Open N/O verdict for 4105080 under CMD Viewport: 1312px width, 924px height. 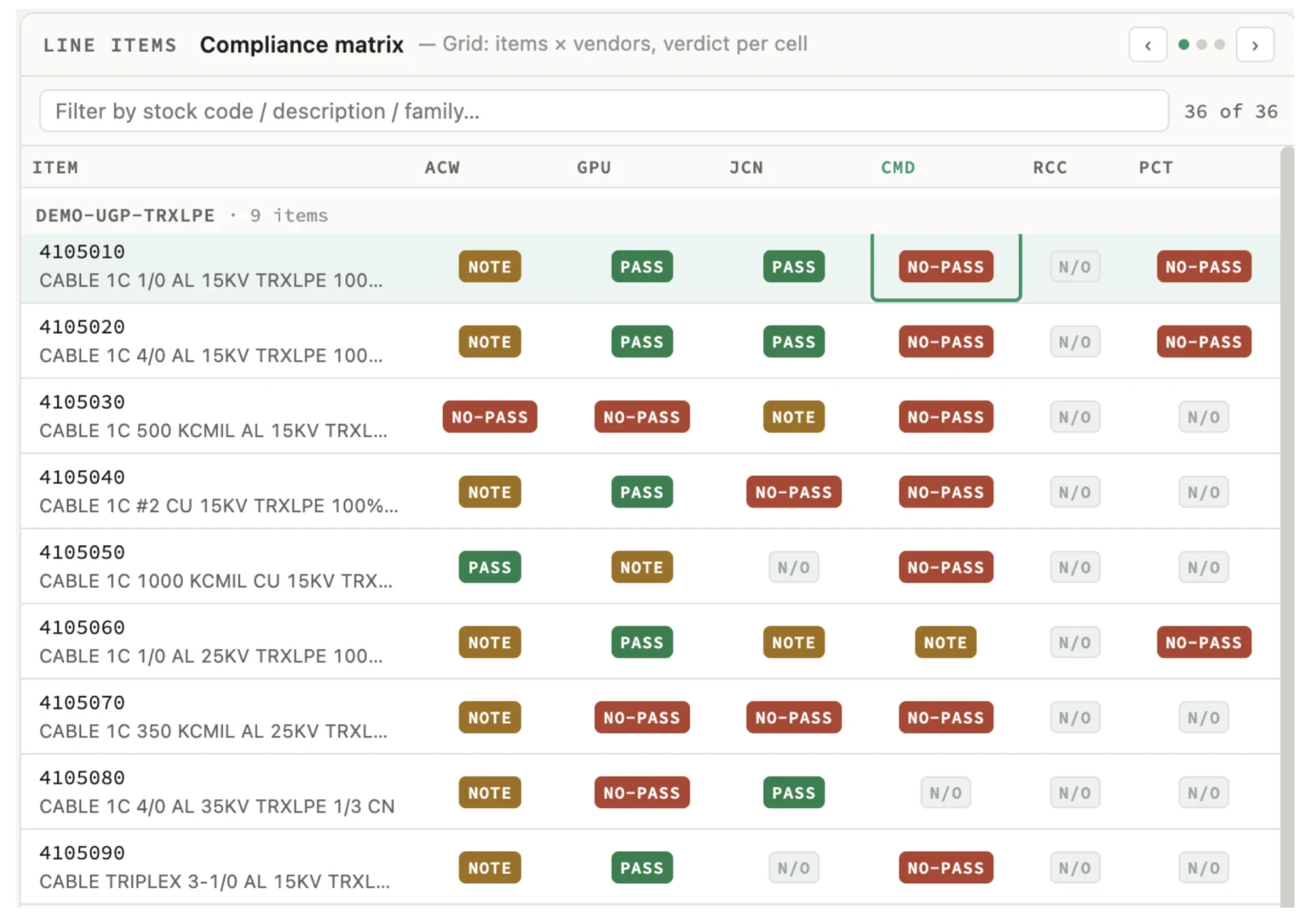click(x=945, y=793)
